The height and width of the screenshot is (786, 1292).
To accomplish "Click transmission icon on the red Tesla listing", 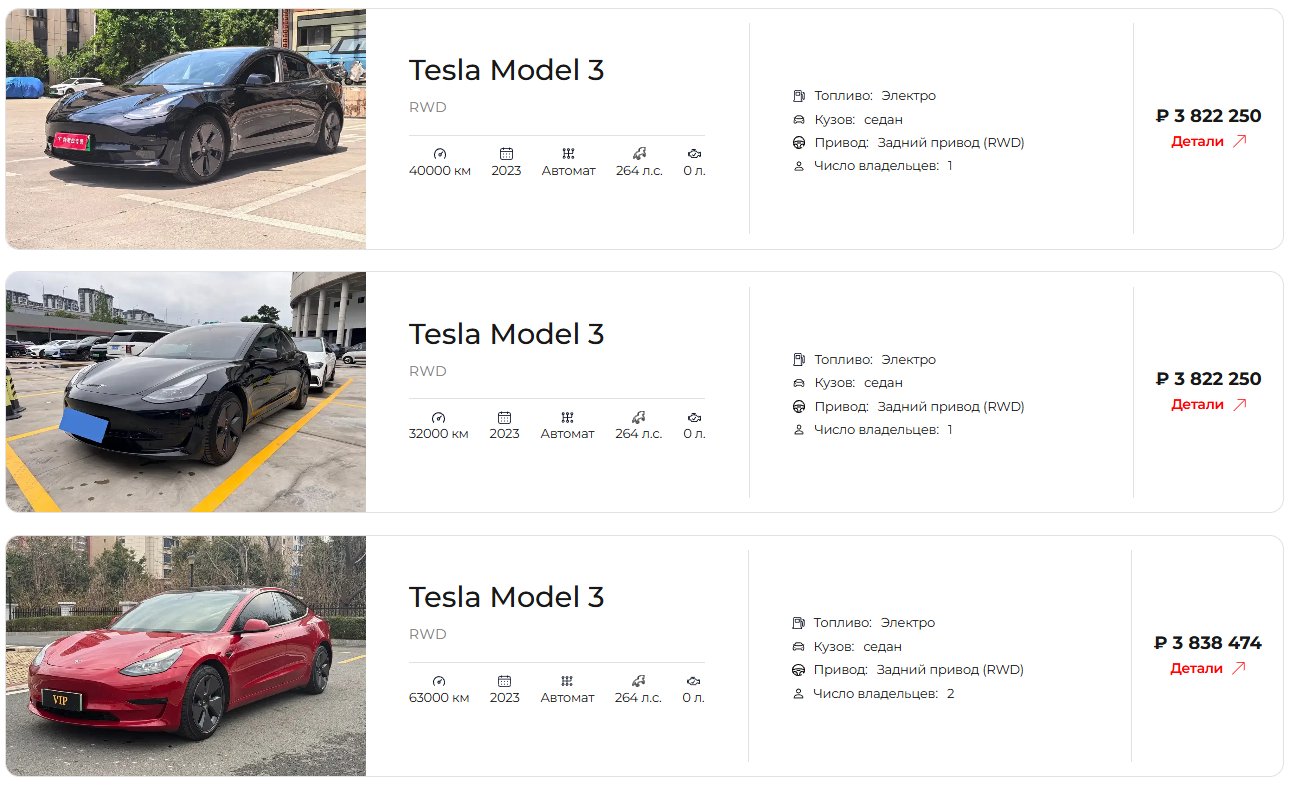I will click(x=567, y=680).
